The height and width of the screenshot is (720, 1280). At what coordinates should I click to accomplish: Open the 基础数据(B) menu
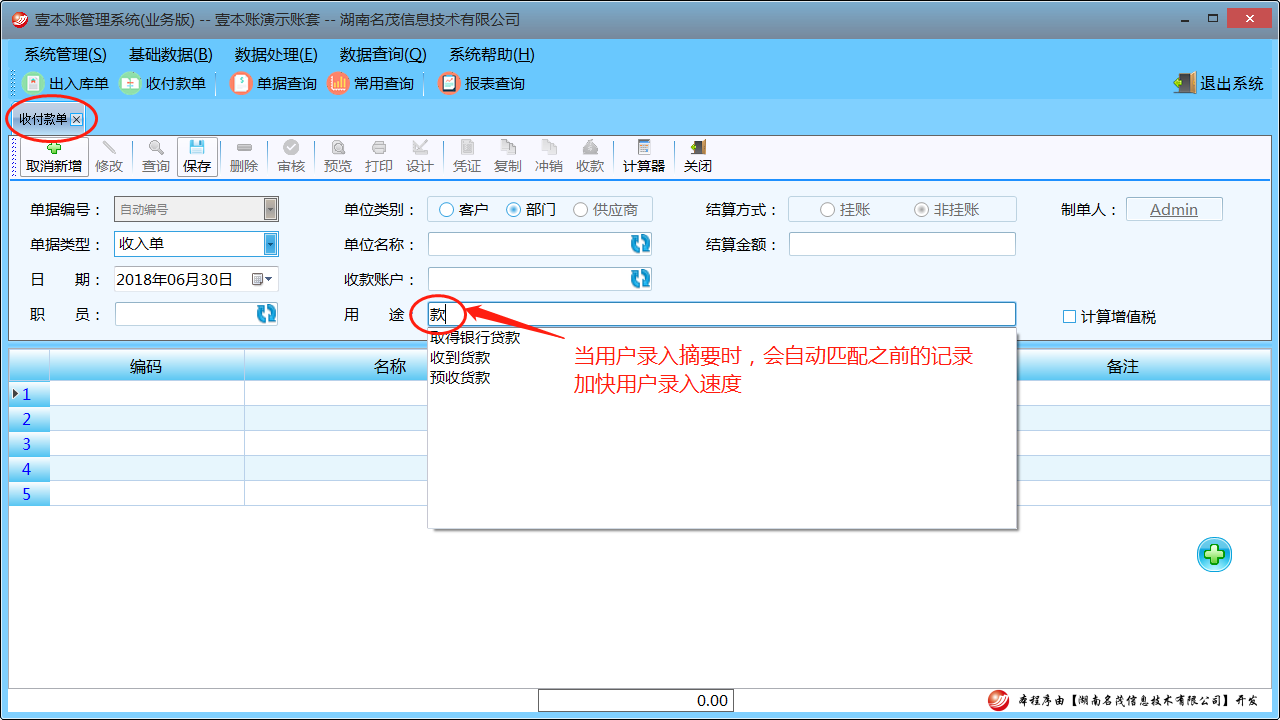[x=171, y=55]
